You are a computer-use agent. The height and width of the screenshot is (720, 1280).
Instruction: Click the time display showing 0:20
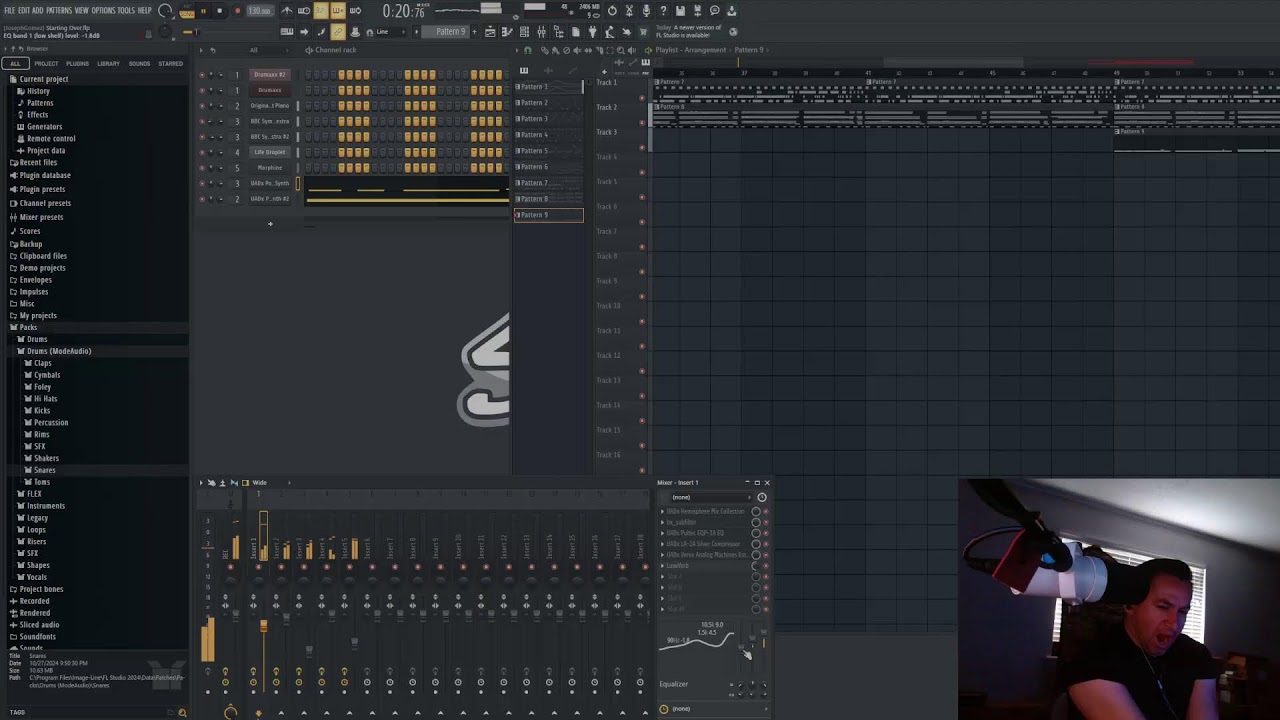click(x=404, y=11)
